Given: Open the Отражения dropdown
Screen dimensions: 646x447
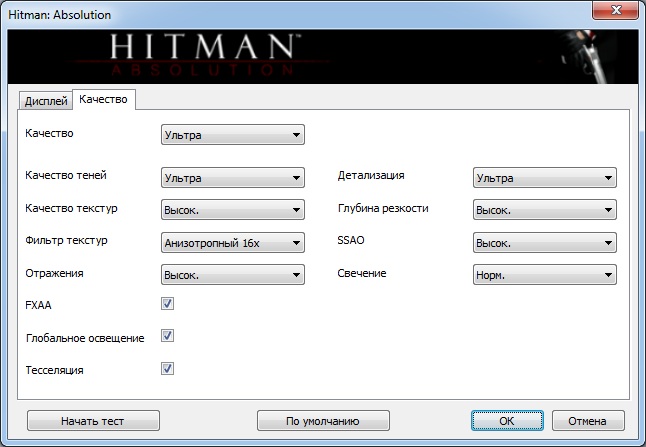Looking at the screenshot, I should coord(233,275).
